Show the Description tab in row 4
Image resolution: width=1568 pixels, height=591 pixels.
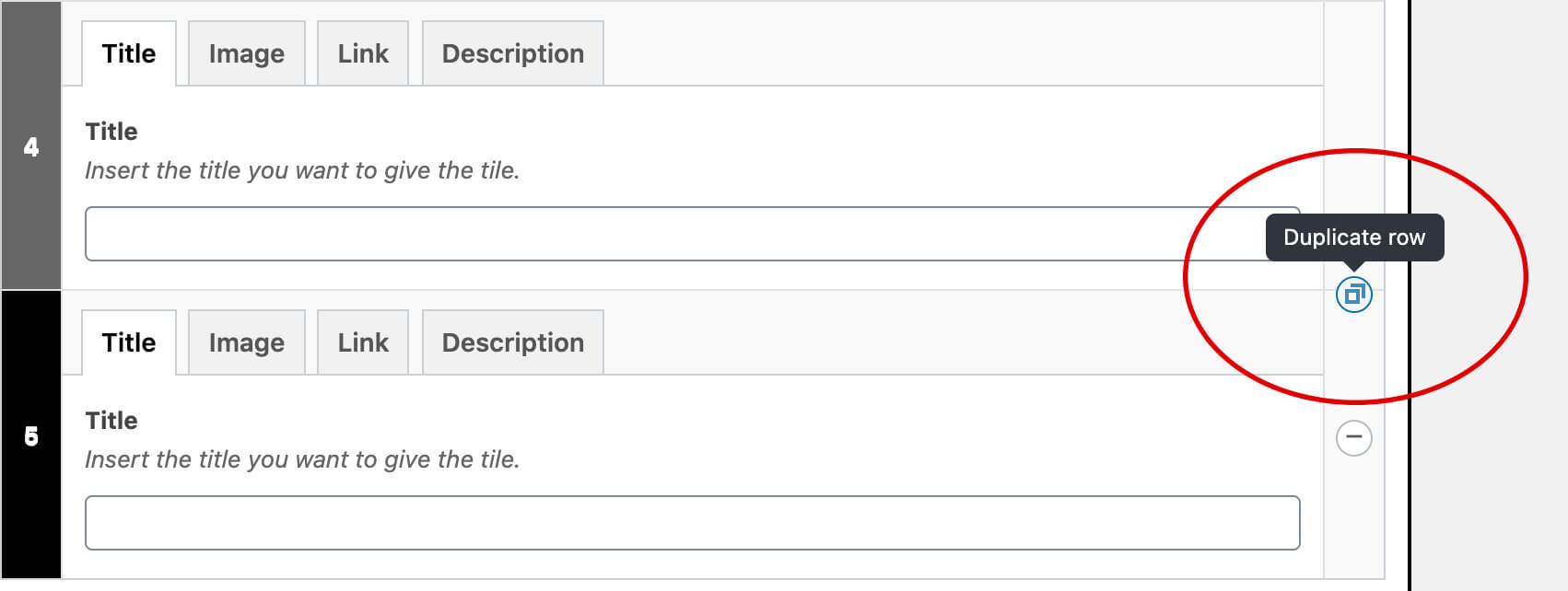coord(512,53)
